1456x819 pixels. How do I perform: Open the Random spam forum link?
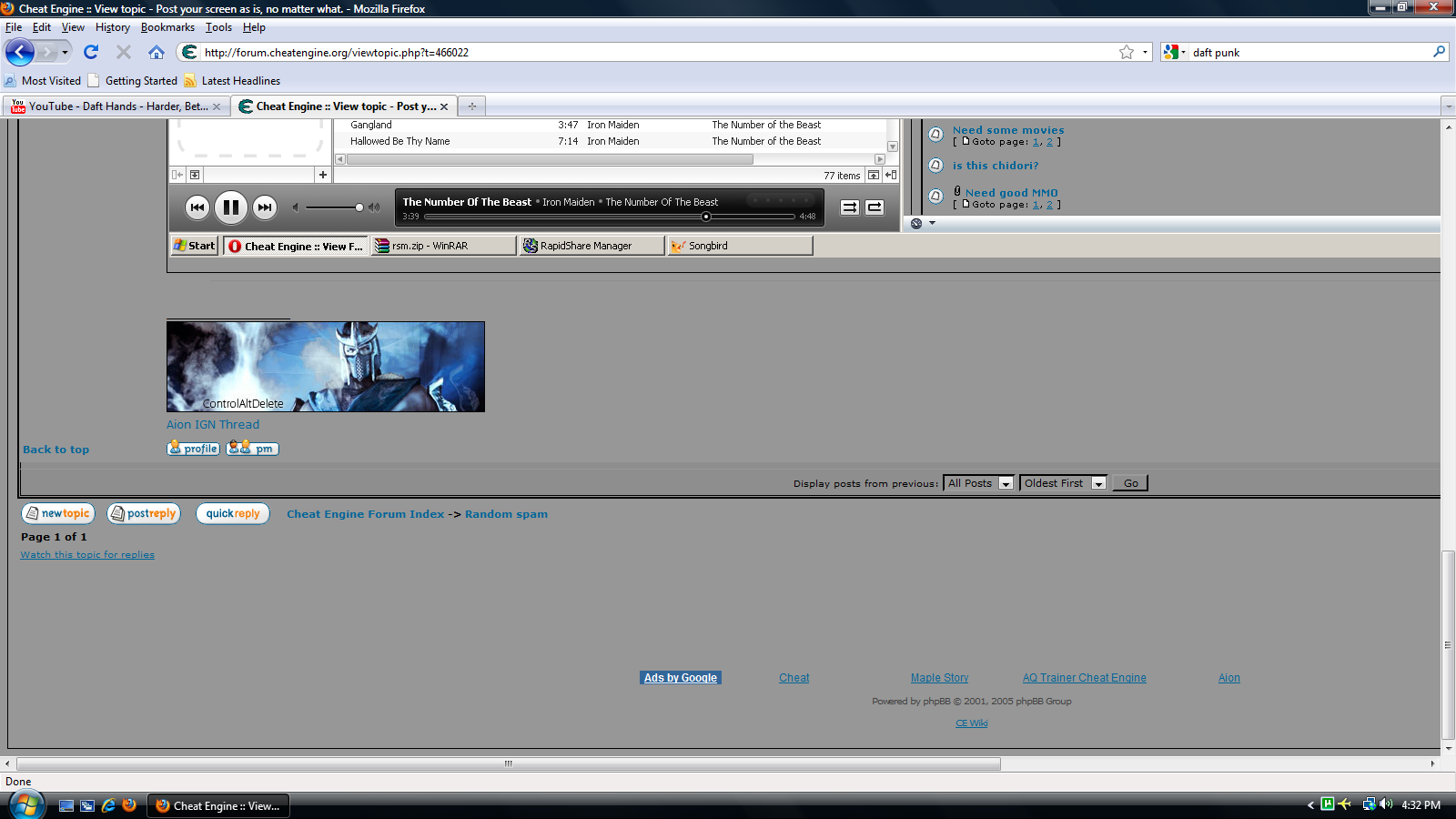pos(506,514)
